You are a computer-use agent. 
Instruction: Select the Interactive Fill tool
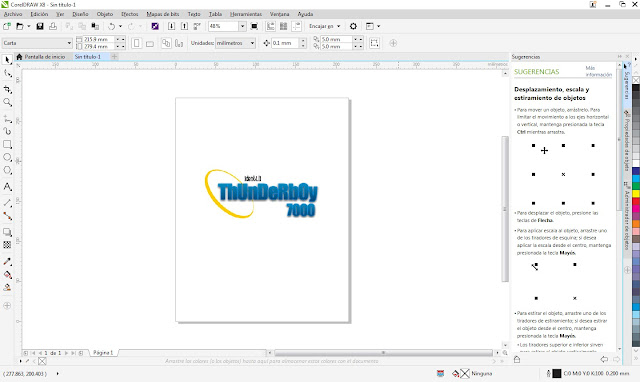tap(7, 274)
